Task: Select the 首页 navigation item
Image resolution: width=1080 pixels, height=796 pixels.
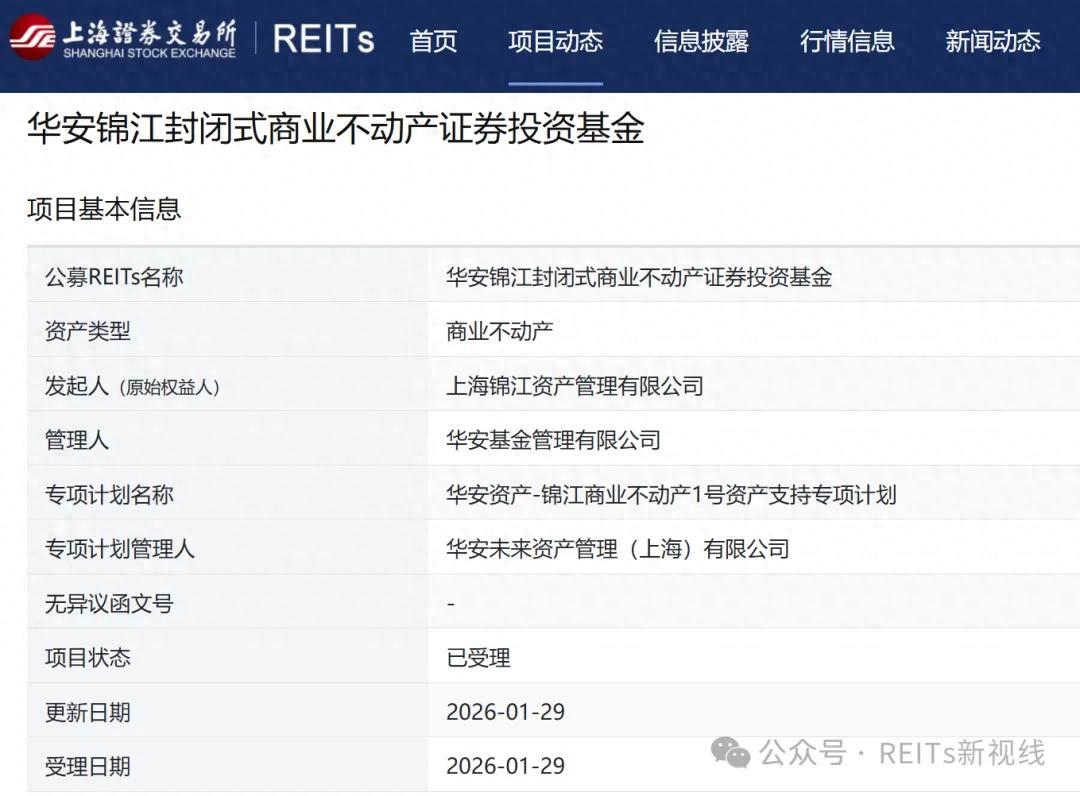Action: (432, 42)
